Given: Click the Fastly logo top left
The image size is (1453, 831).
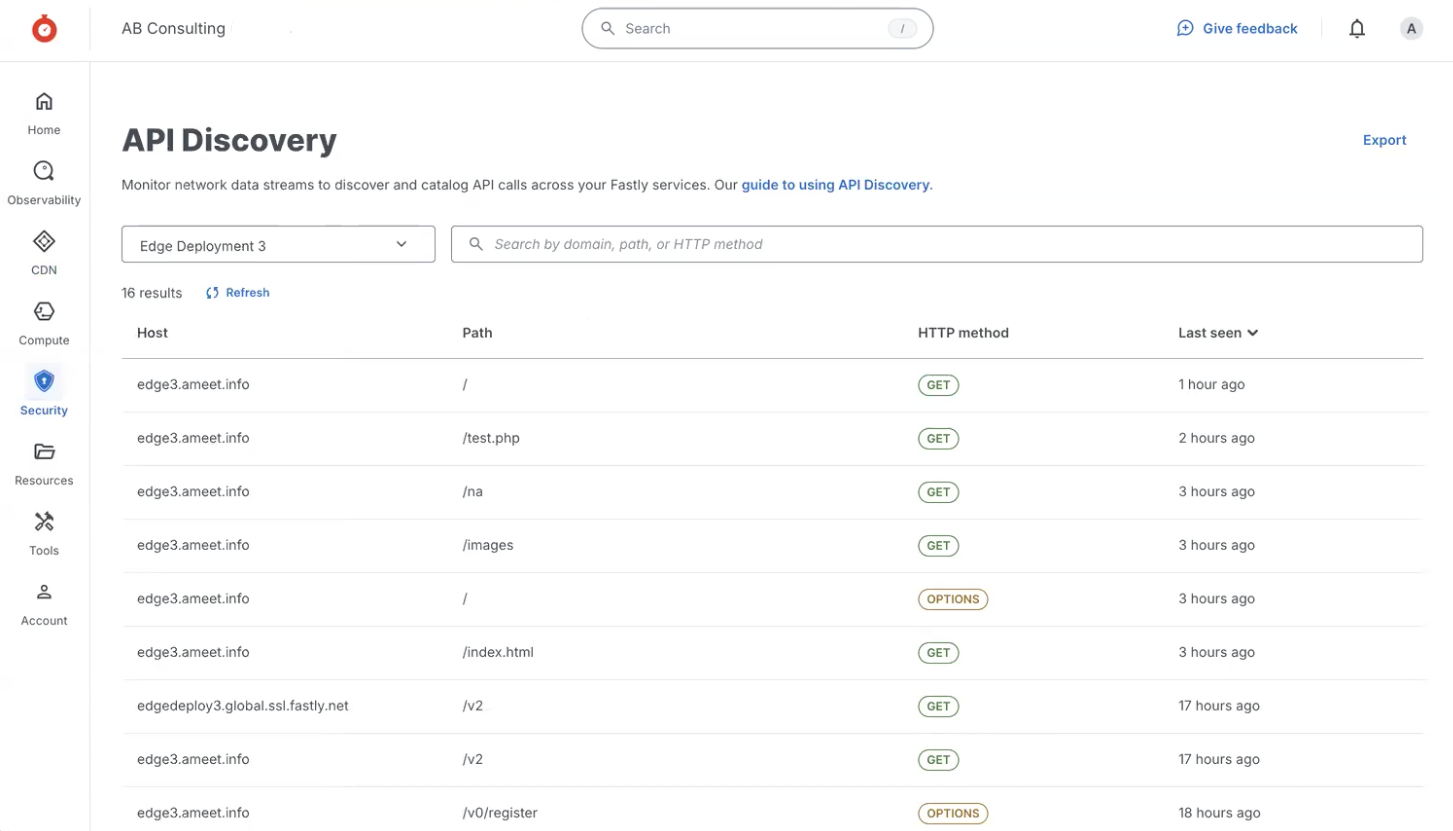Looking at the screenshot, I should click(44, 28).
